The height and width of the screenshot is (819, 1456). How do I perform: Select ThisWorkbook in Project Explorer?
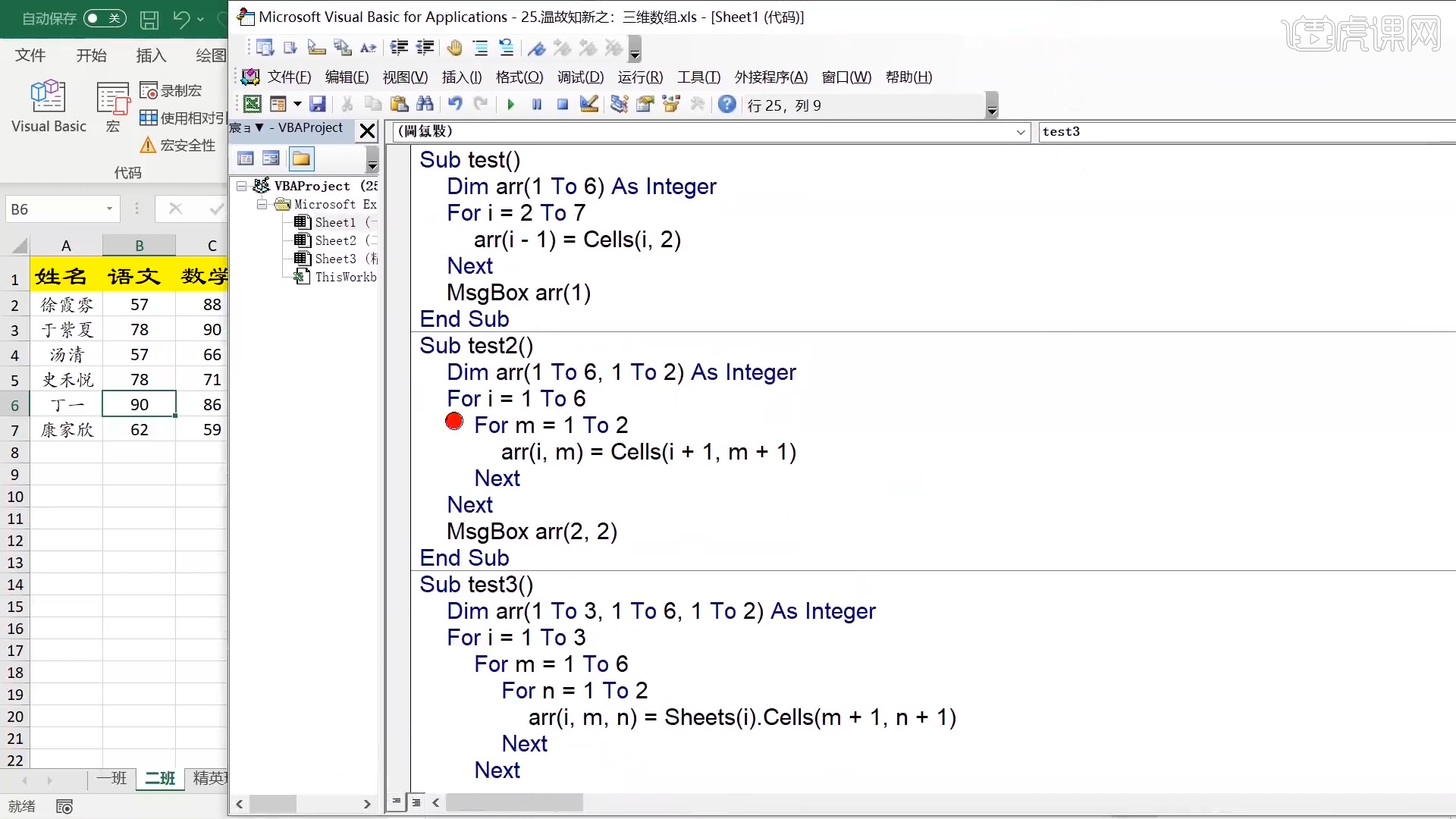[x=335, y=277]
